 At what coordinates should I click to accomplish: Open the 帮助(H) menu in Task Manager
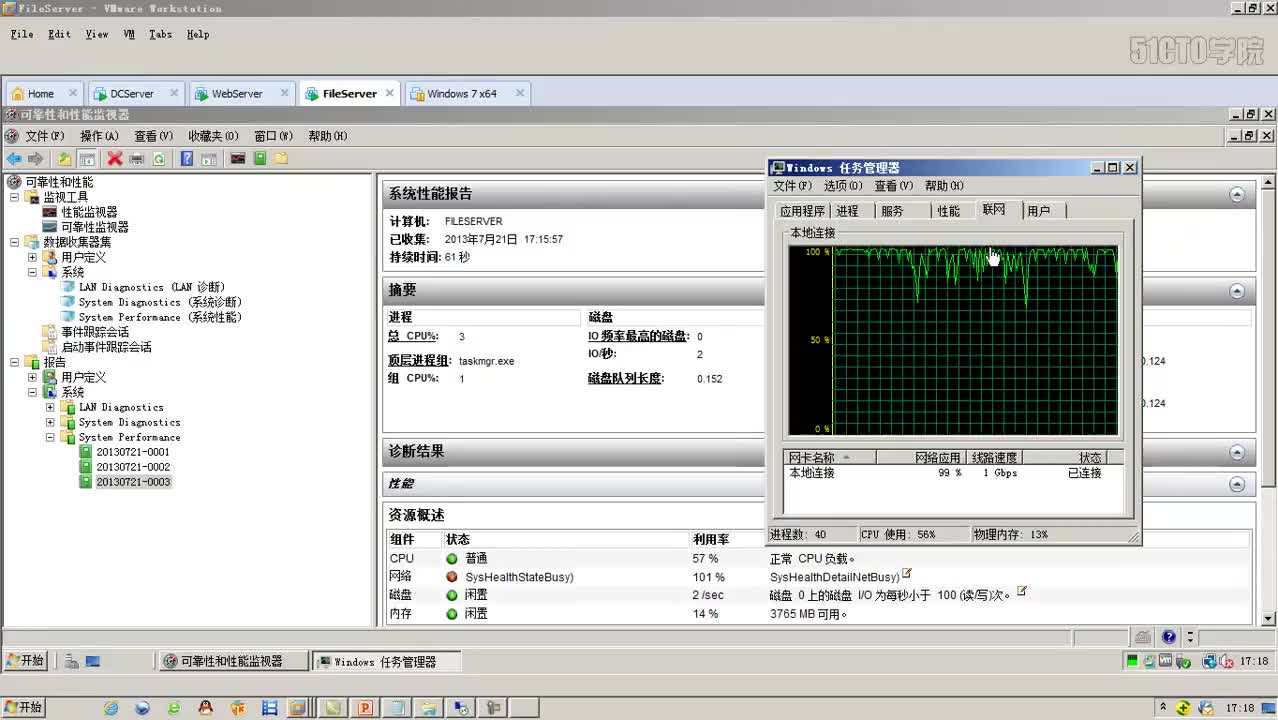click(944, 186)
